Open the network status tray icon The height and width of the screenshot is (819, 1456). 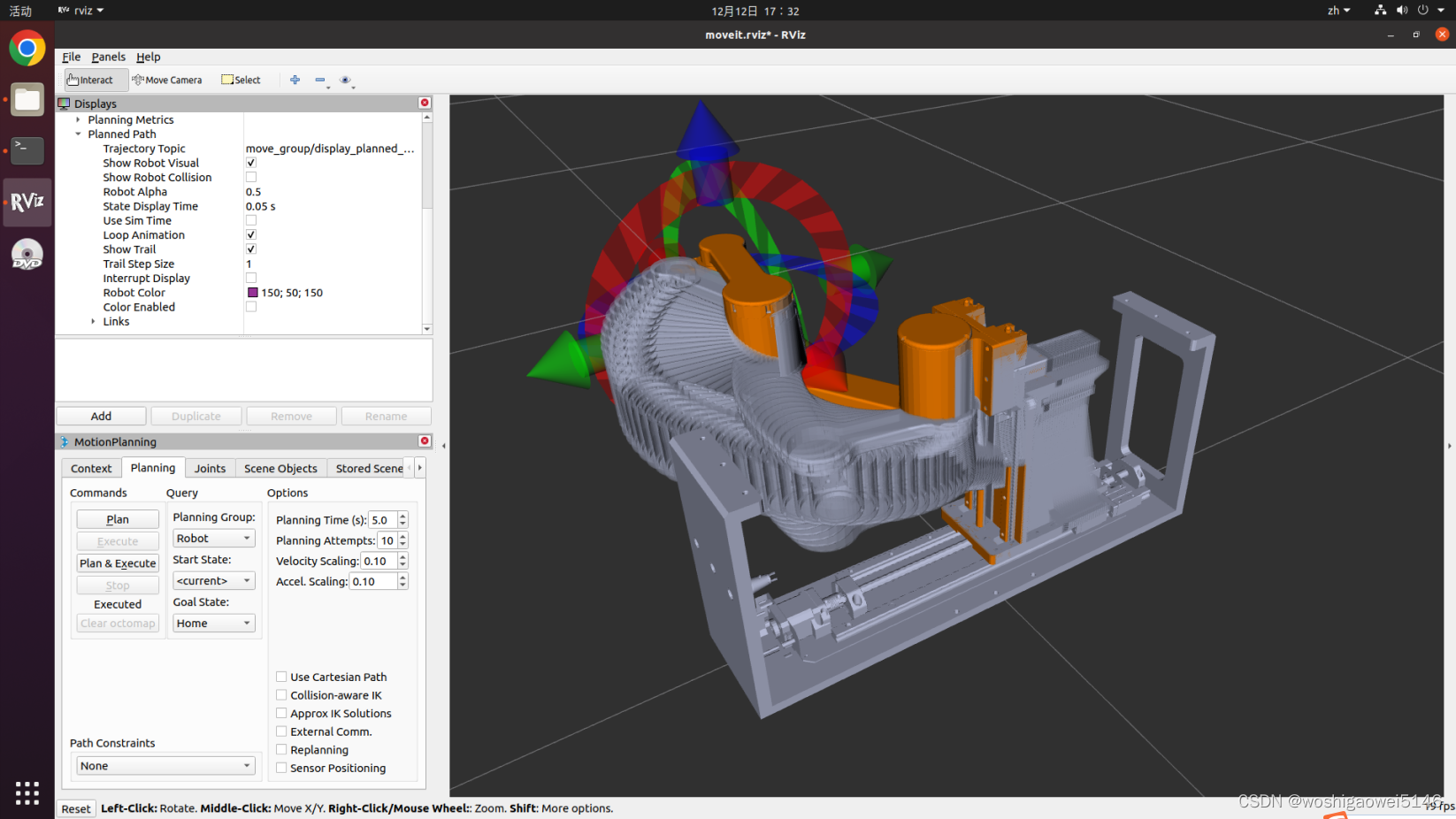pyautogui.click(x=1380, y=11)
